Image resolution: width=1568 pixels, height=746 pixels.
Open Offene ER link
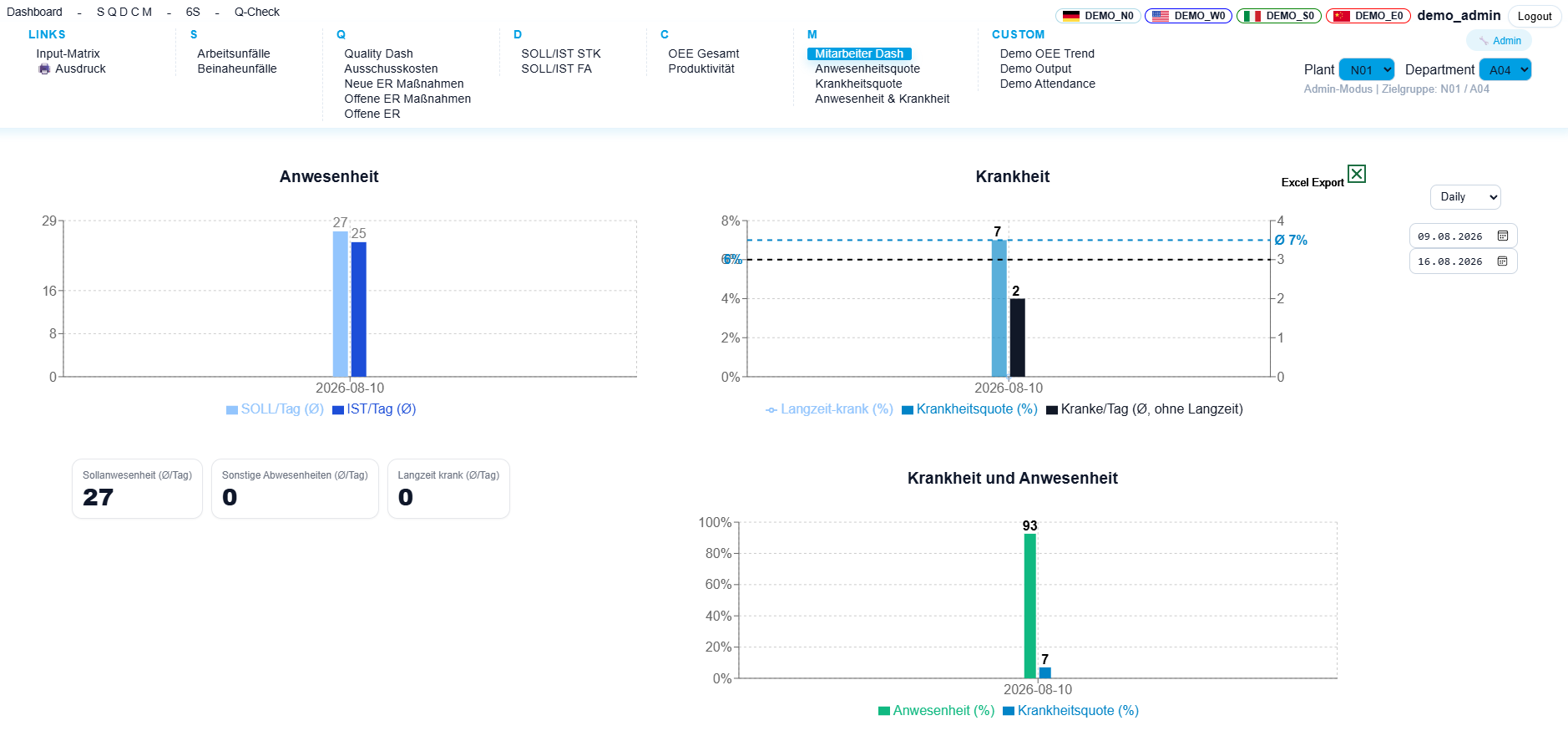coord(372,114)
